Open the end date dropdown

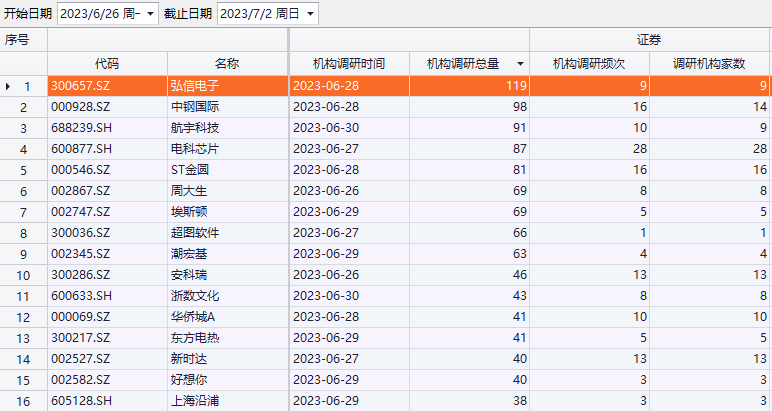pyautogui.click(x=310, y=14)
